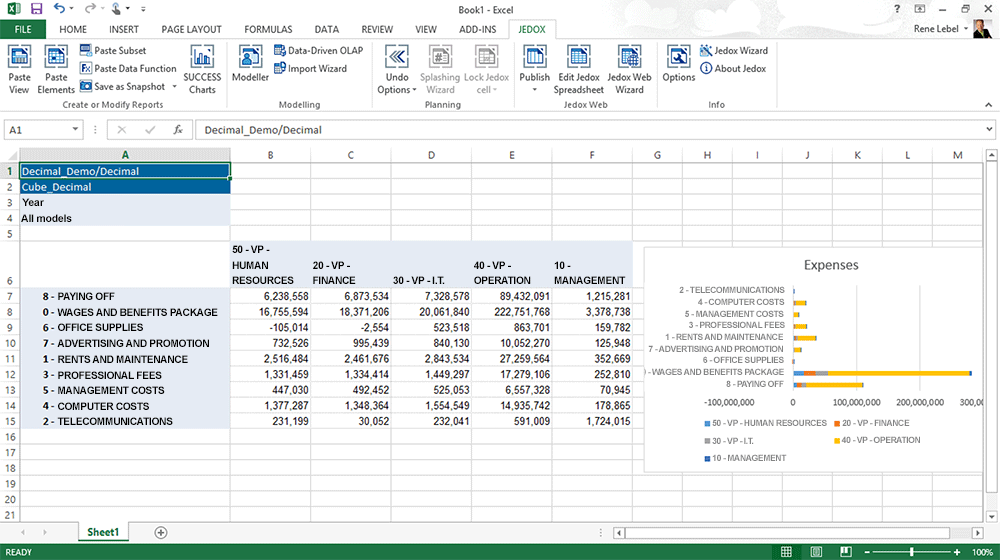Open About Jedox
The height and width of the screenshot is (560, 1000).
(733, 68)
